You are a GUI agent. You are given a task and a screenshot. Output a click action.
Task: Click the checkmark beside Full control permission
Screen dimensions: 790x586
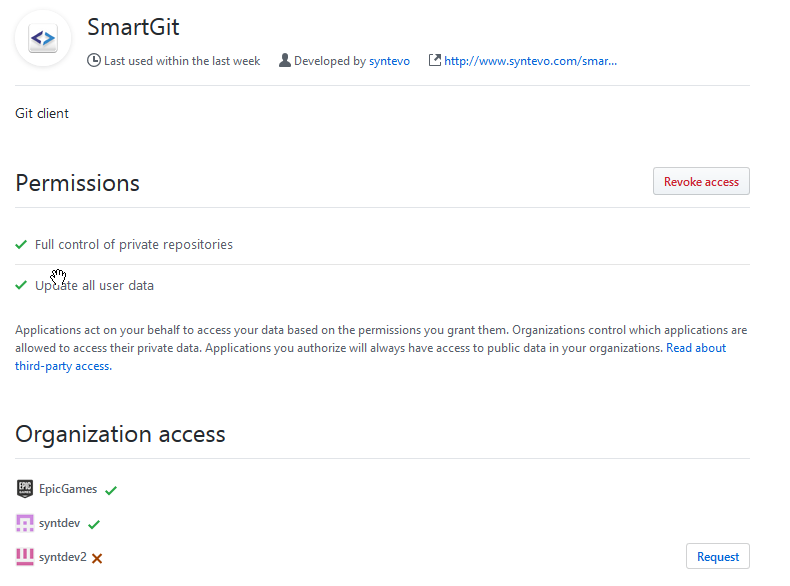coord(21,244)
